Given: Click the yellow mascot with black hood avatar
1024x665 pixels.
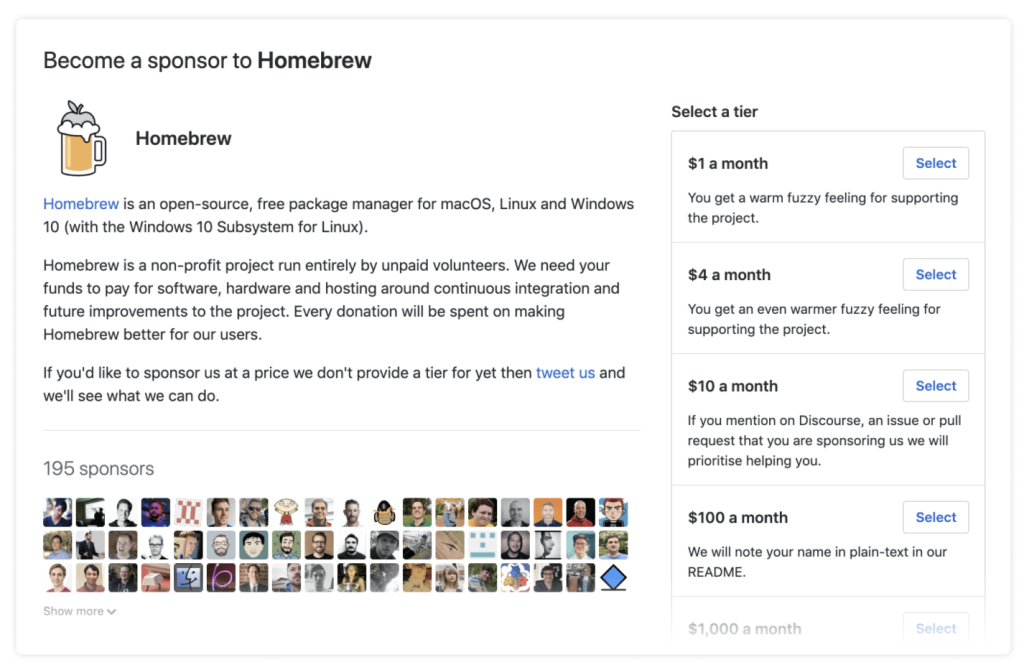Looking at the screenshot, I should pos(384,512).
